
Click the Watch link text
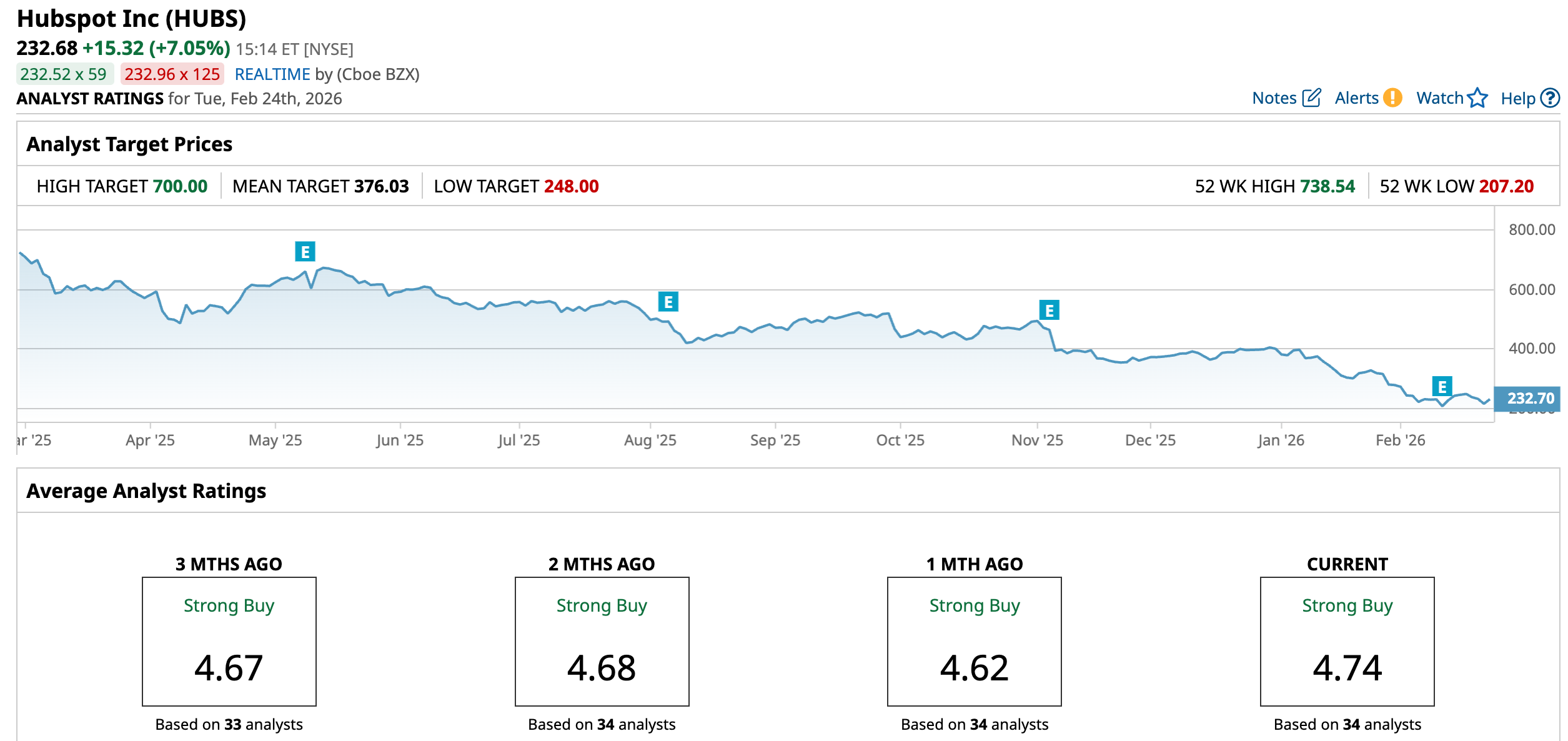(1440, 98)
